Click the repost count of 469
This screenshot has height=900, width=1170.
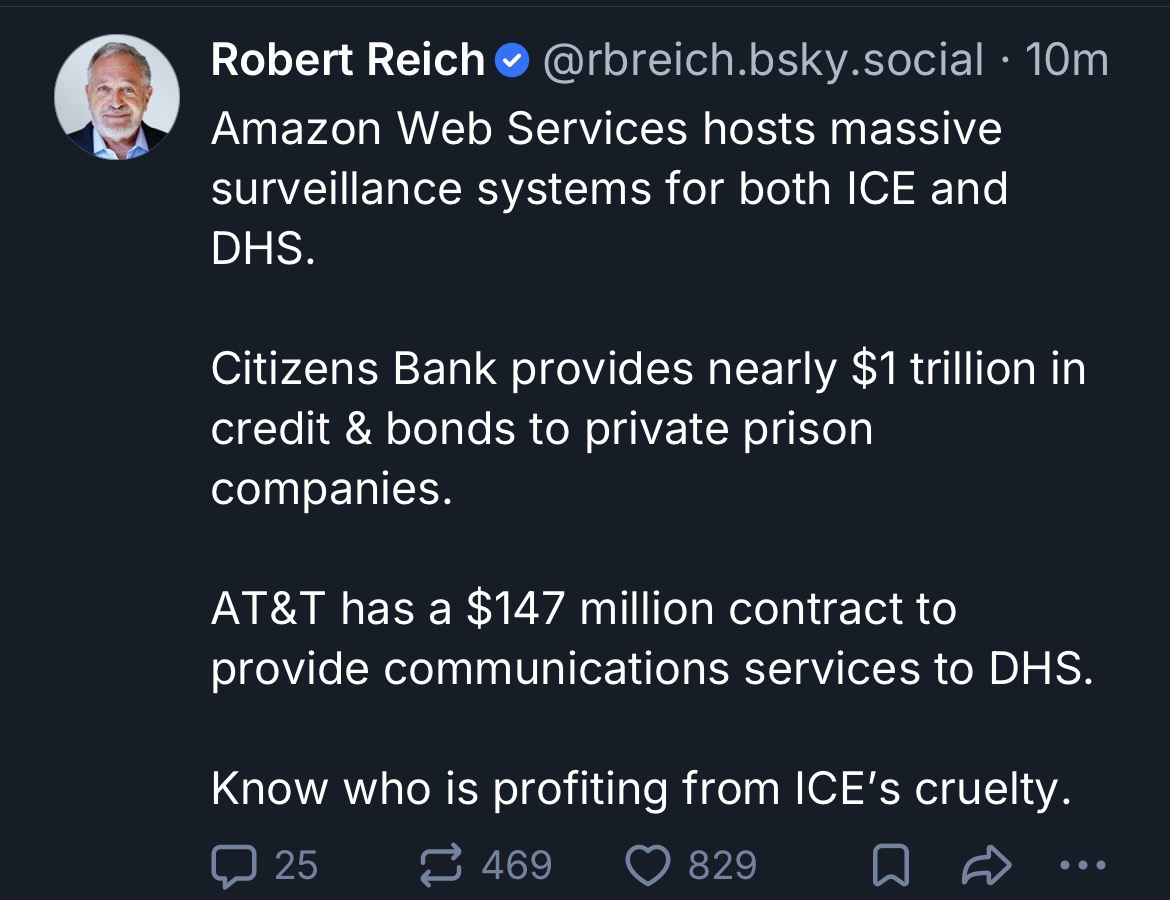tap(516, 865)
